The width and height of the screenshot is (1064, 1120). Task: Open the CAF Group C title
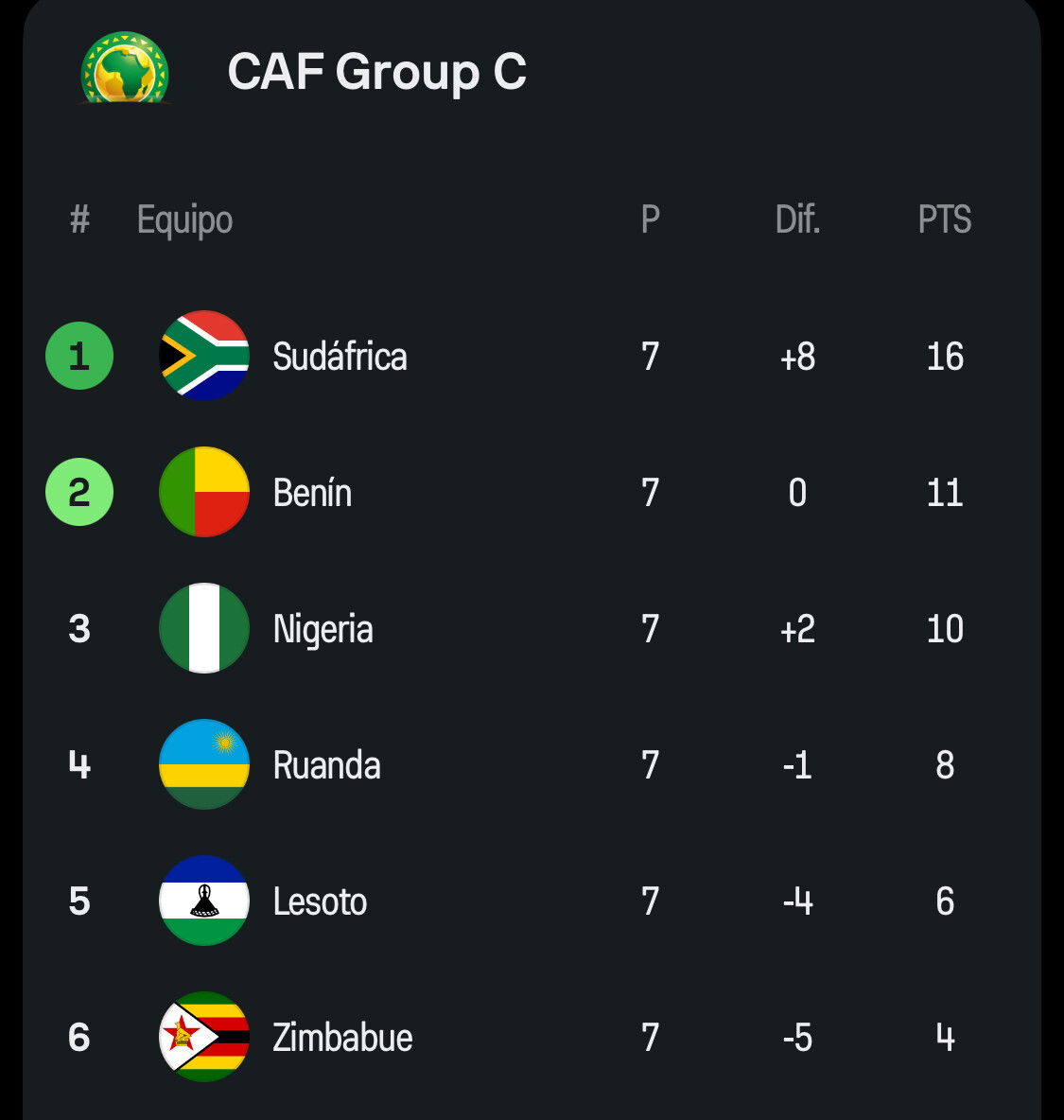click(x=376, y=72)
